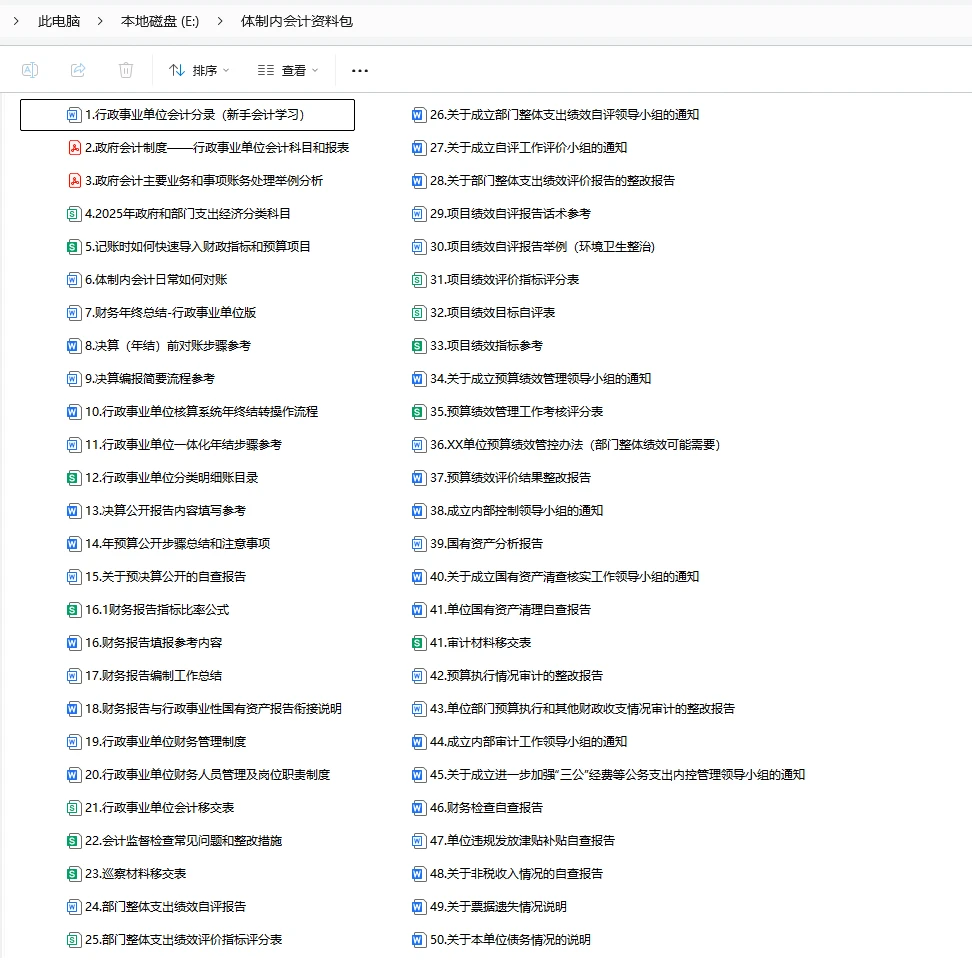Click the Excel icon beside 33.项目绩效指标参考
This screenshot has width=972, height=976.
[x=418, y=345]
